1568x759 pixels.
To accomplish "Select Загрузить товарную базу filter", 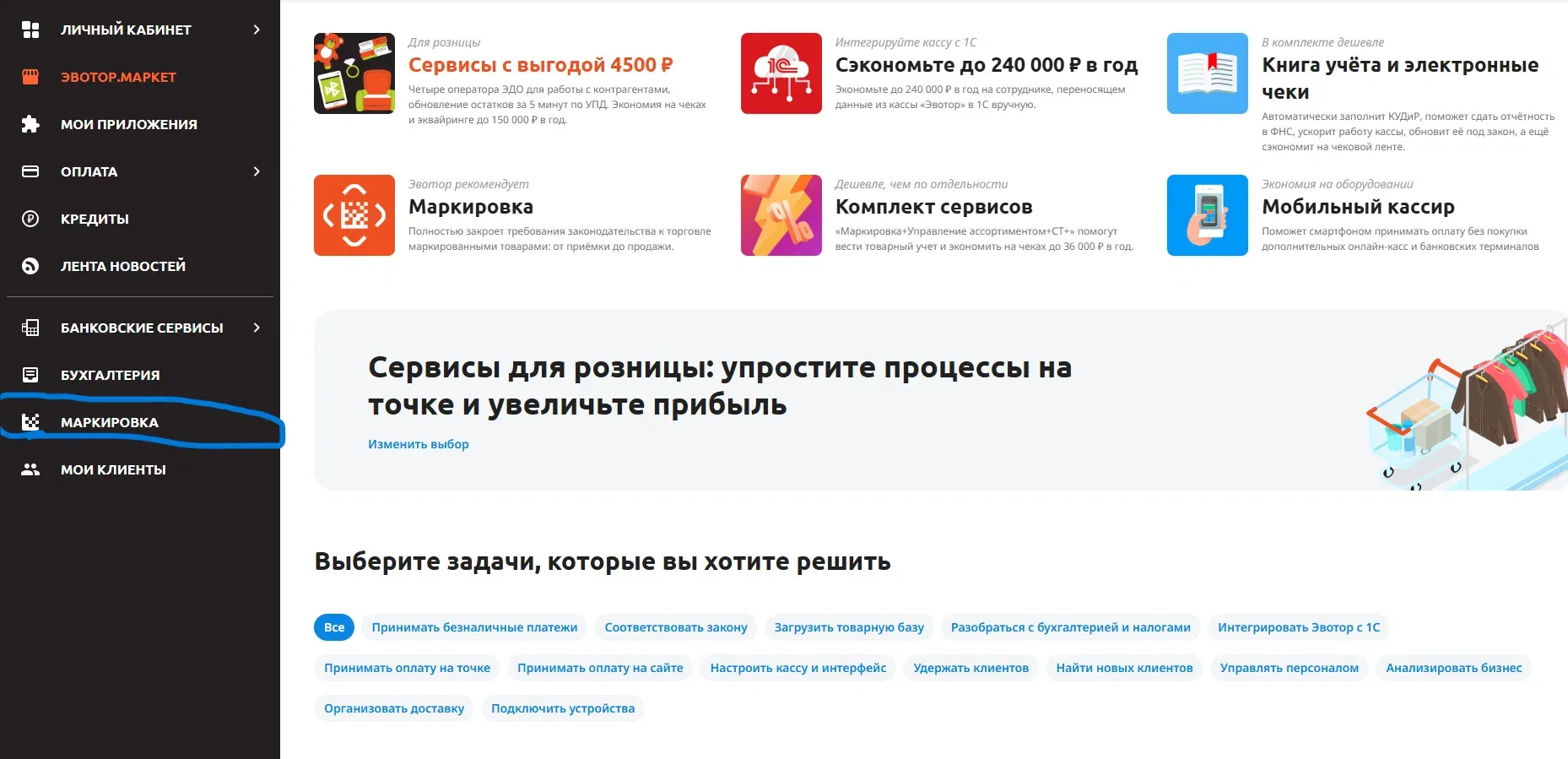I will click(849, 627).
